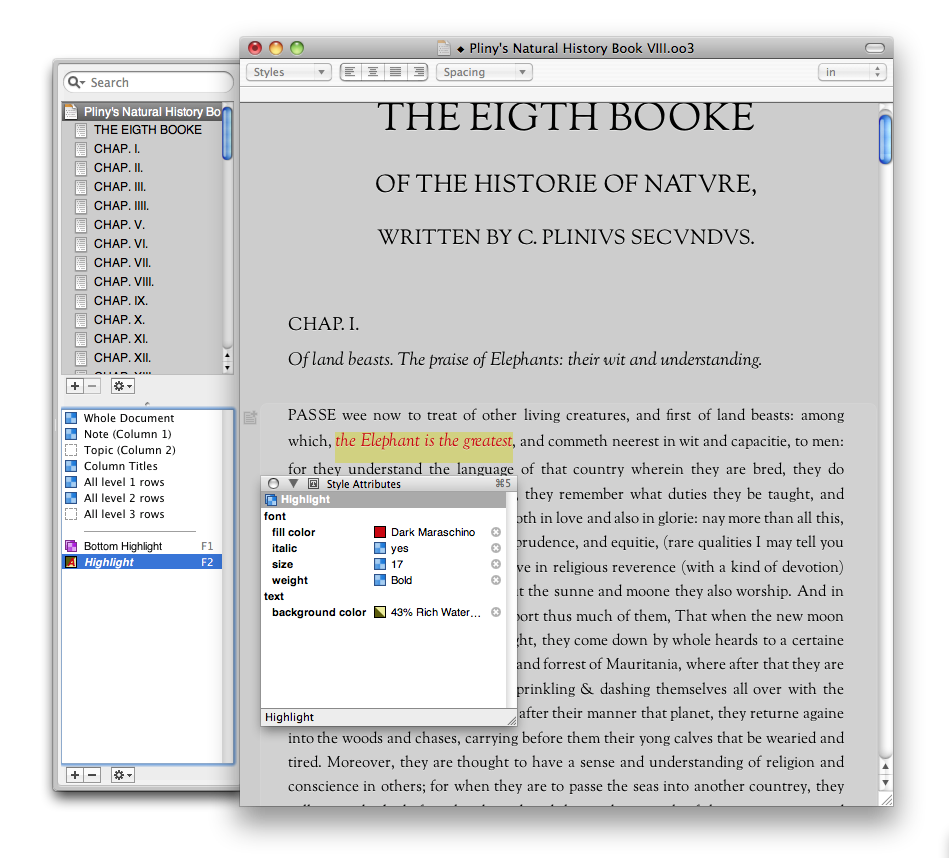
Task: Add a new style with the bottom plus button
Action: click(x=74, y=775)
